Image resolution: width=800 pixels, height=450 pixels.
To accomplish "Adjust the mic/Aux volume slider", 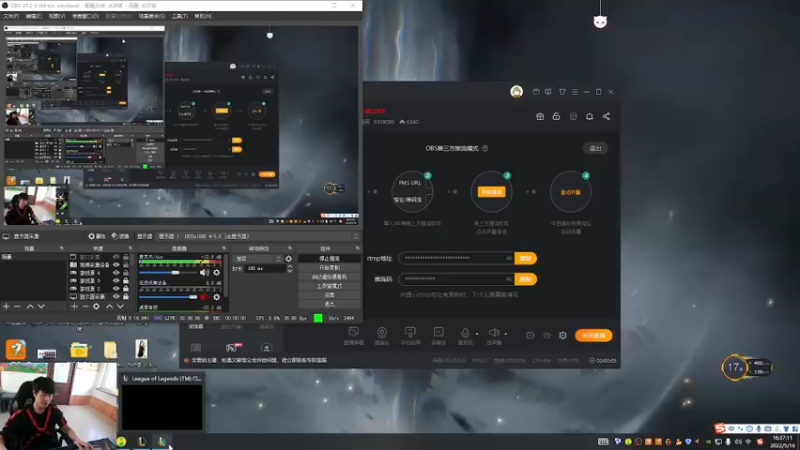I will [x=168, y=272].
